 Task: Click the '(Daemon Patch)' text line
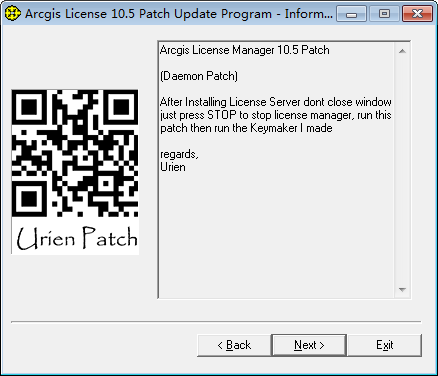click(x=199, y=76)
